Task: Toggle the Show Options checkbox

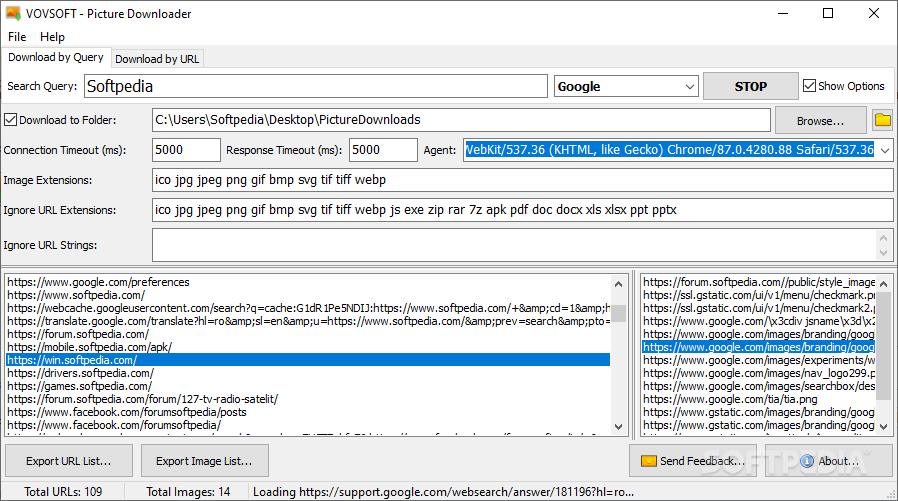Action: (809, 86)
